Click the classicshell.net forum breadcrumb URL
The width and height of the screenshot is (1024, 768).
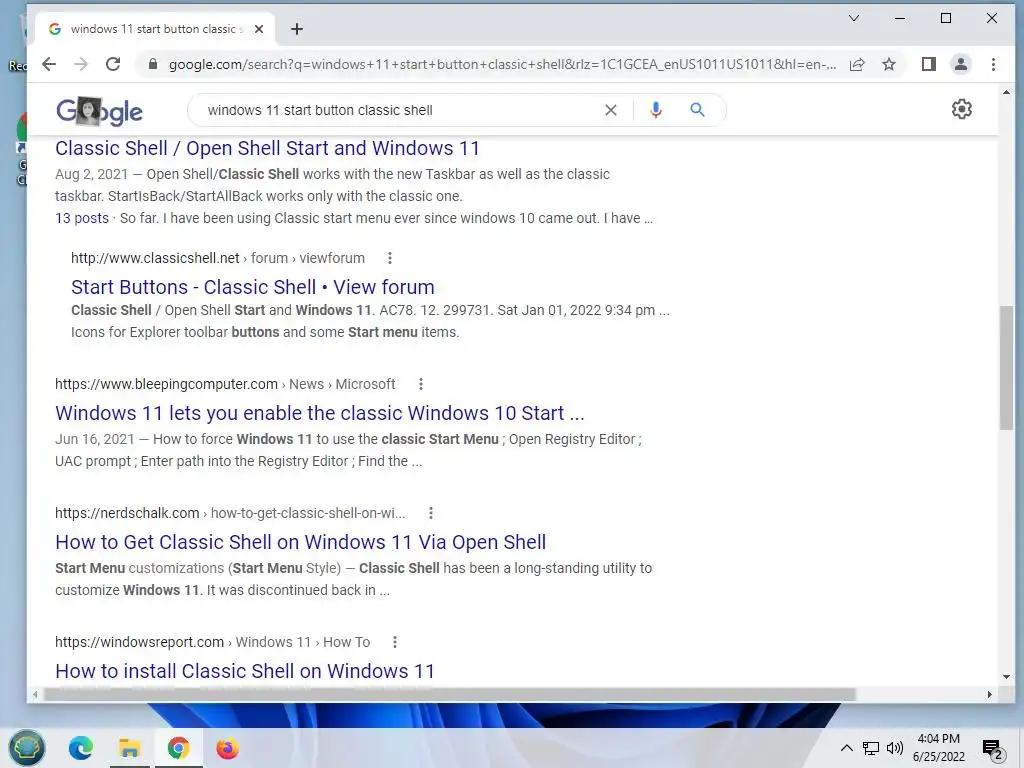click(217, 258)
